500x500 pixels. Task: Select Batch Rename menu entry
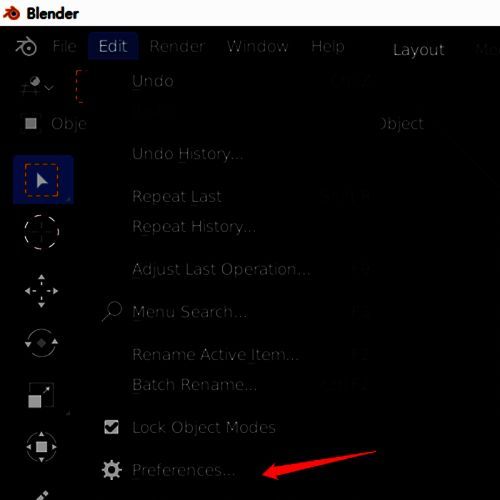[x=194, y=385]
